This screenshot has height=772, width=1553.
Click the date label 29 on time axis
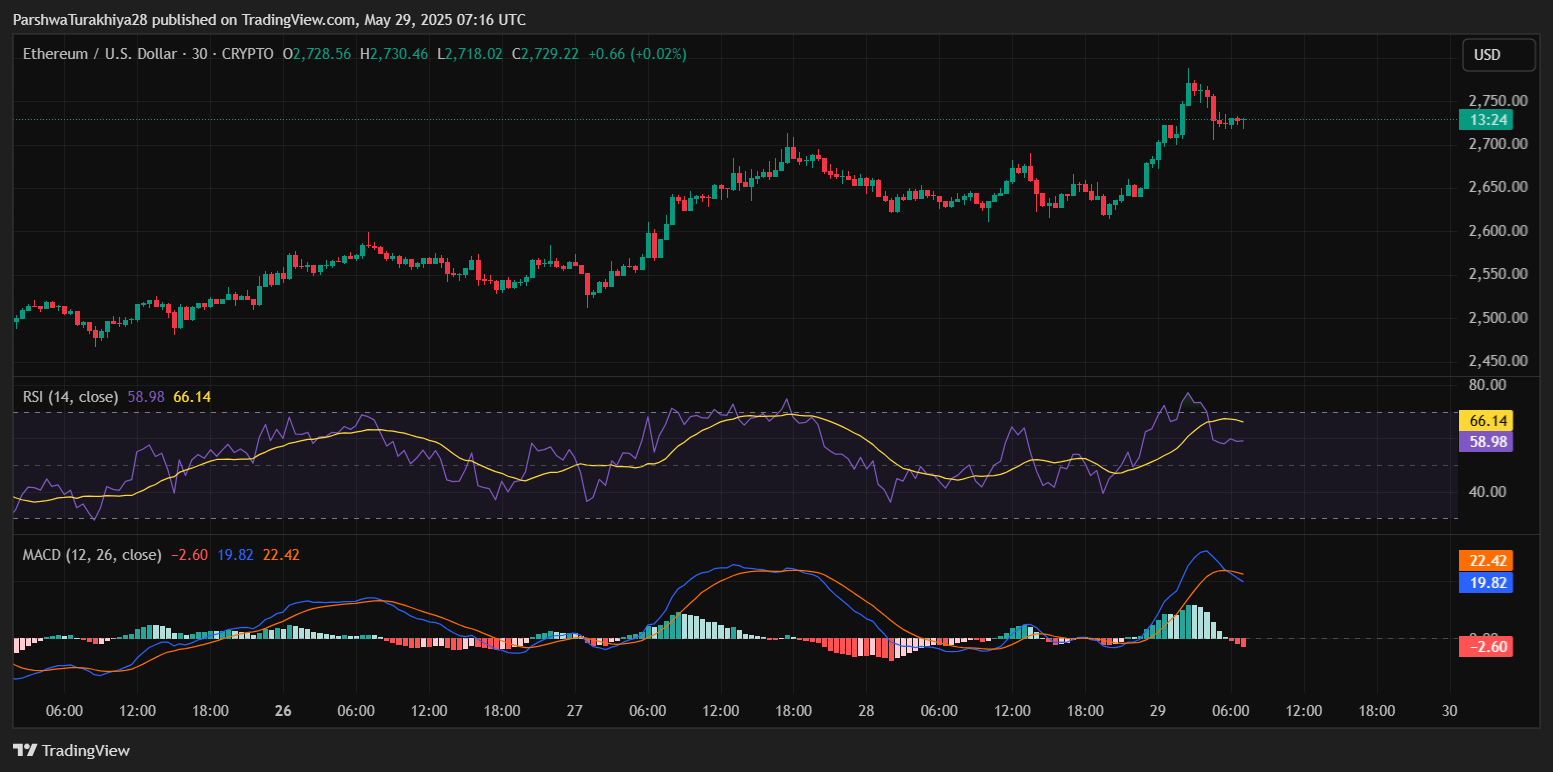1158,711
